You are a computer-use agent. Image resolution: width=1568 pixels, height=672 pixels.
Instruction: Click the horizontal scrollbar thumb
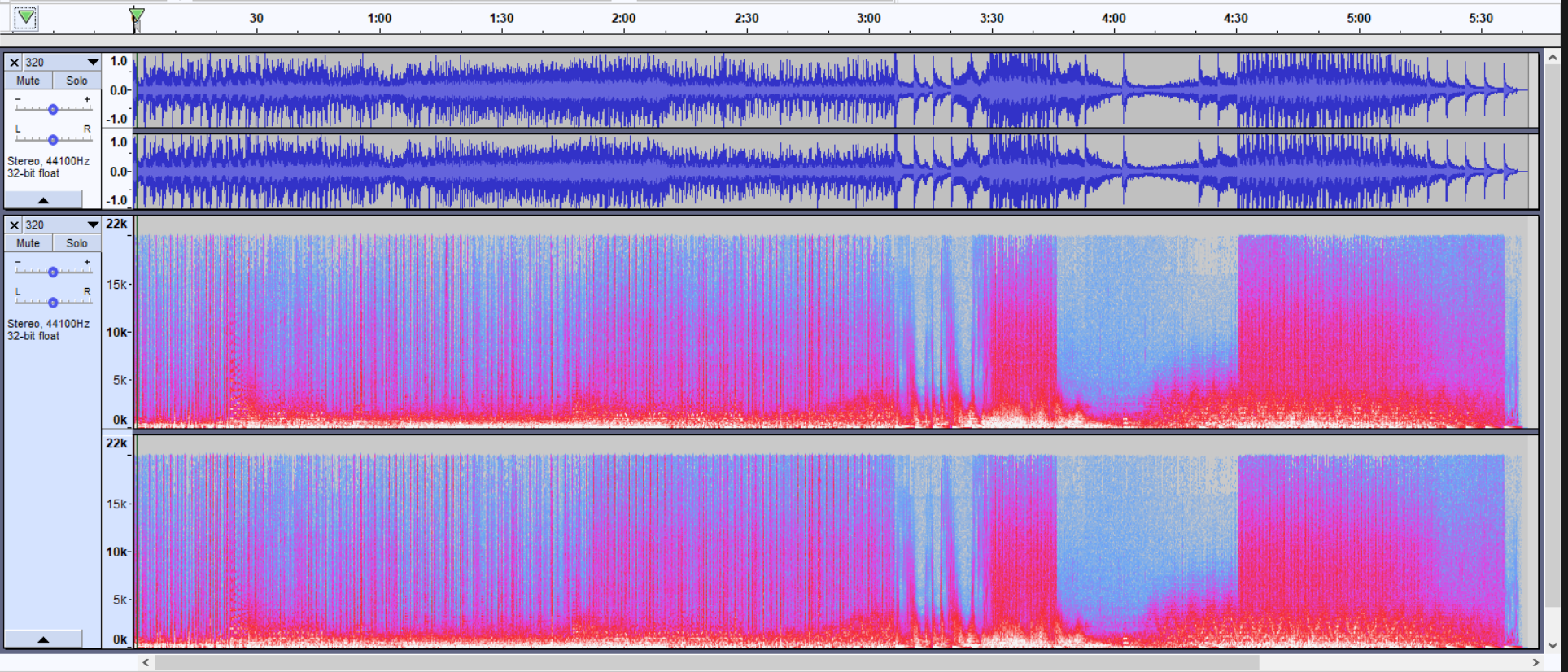[x=706, y=662]
